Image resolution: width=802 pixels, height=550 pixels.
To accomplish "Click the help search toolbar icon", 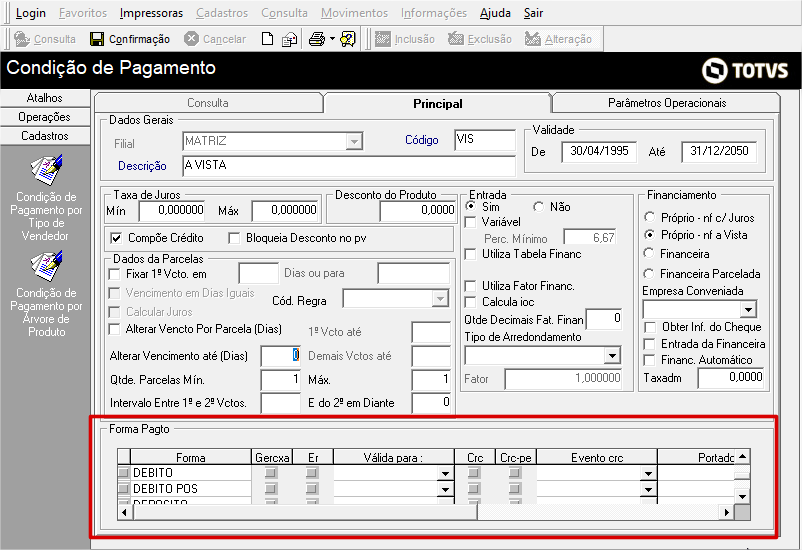I will 348,39.
